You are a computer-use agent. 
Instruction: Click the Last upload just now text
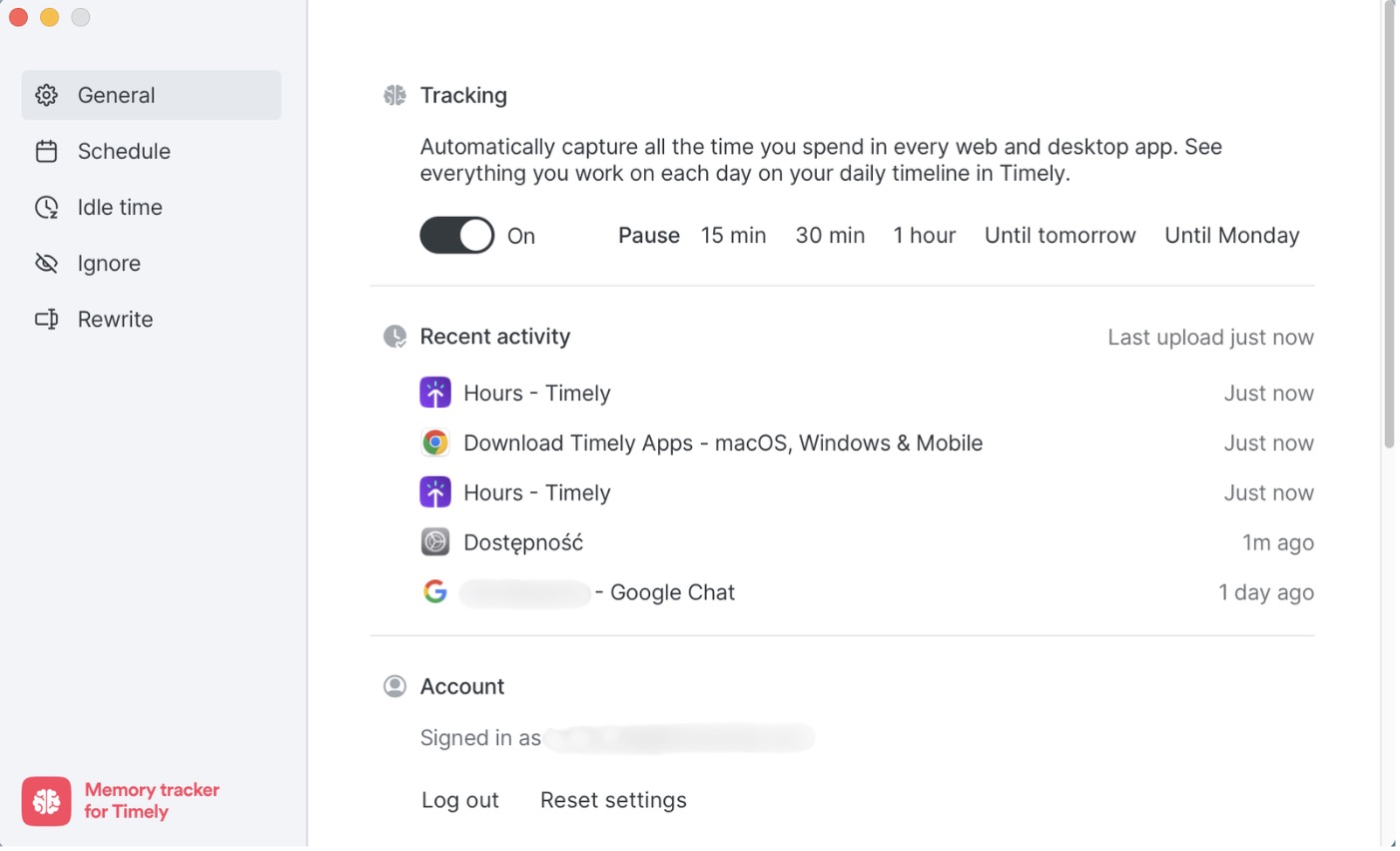coord(1210,338)
